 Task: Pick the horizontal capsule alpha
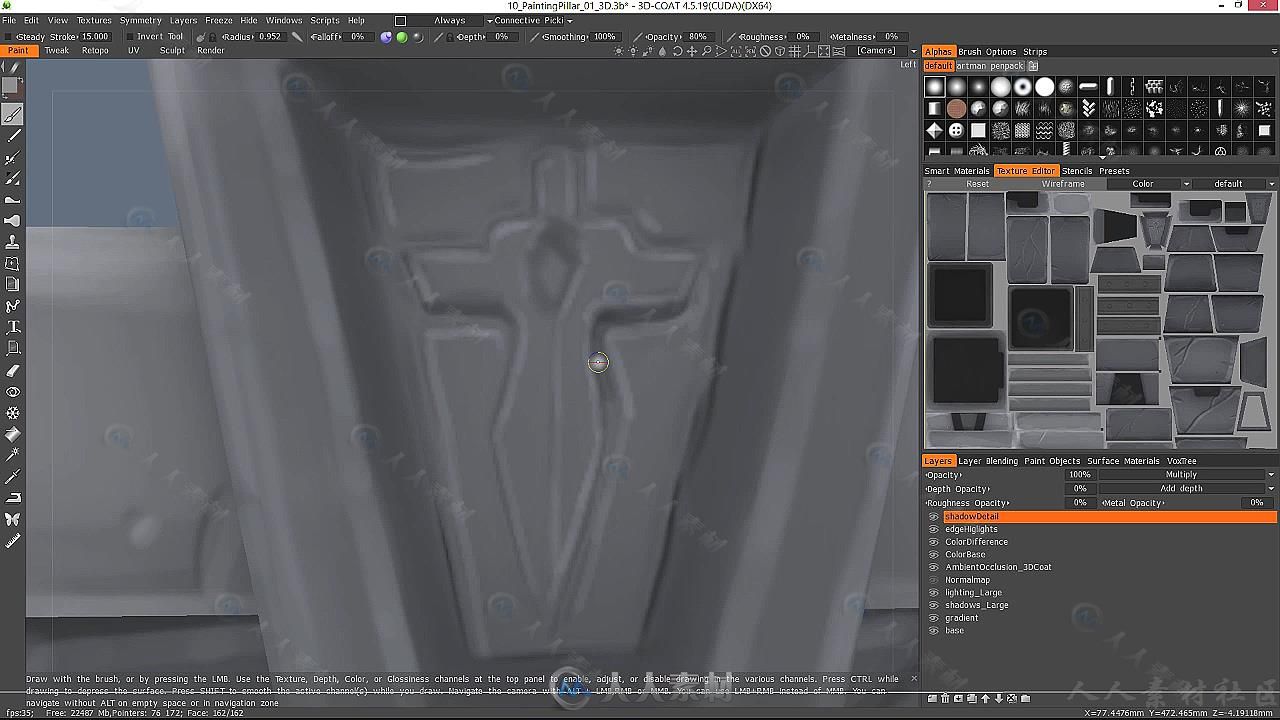(x=1088, y=87)
